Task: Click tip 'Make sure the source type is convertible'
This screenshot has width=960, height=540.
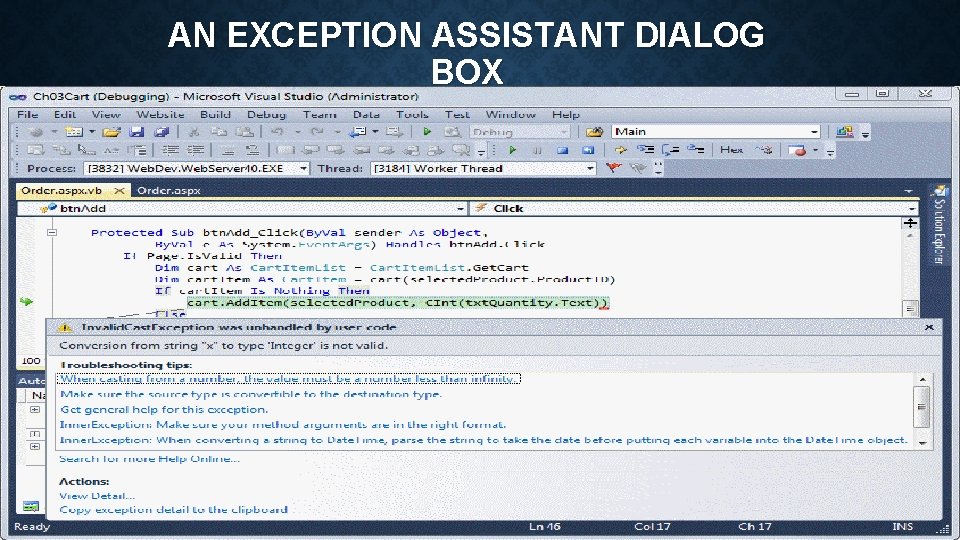Action: coord(250,394)
